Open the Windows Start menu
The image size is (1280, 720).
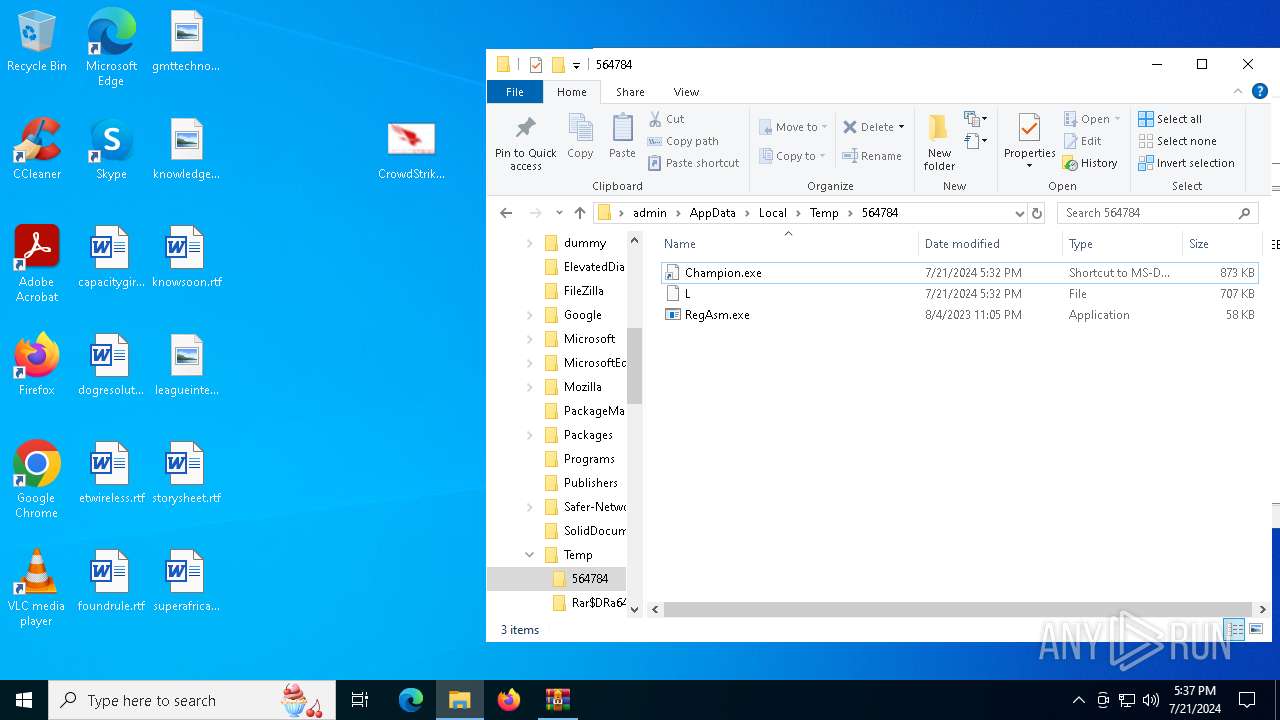point(24,700)
